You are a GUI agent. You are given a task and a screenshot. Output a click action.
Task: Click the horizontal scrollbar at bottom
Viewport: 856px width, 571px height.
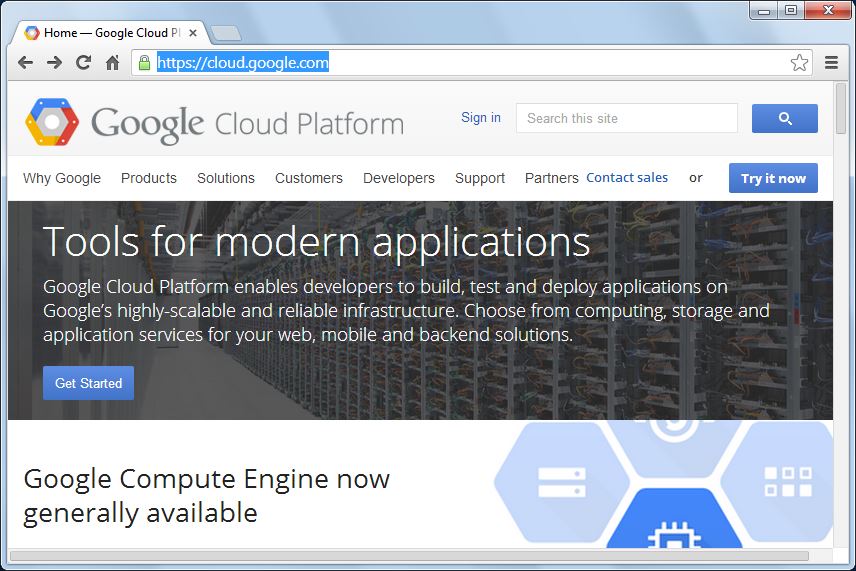point(409,556)
